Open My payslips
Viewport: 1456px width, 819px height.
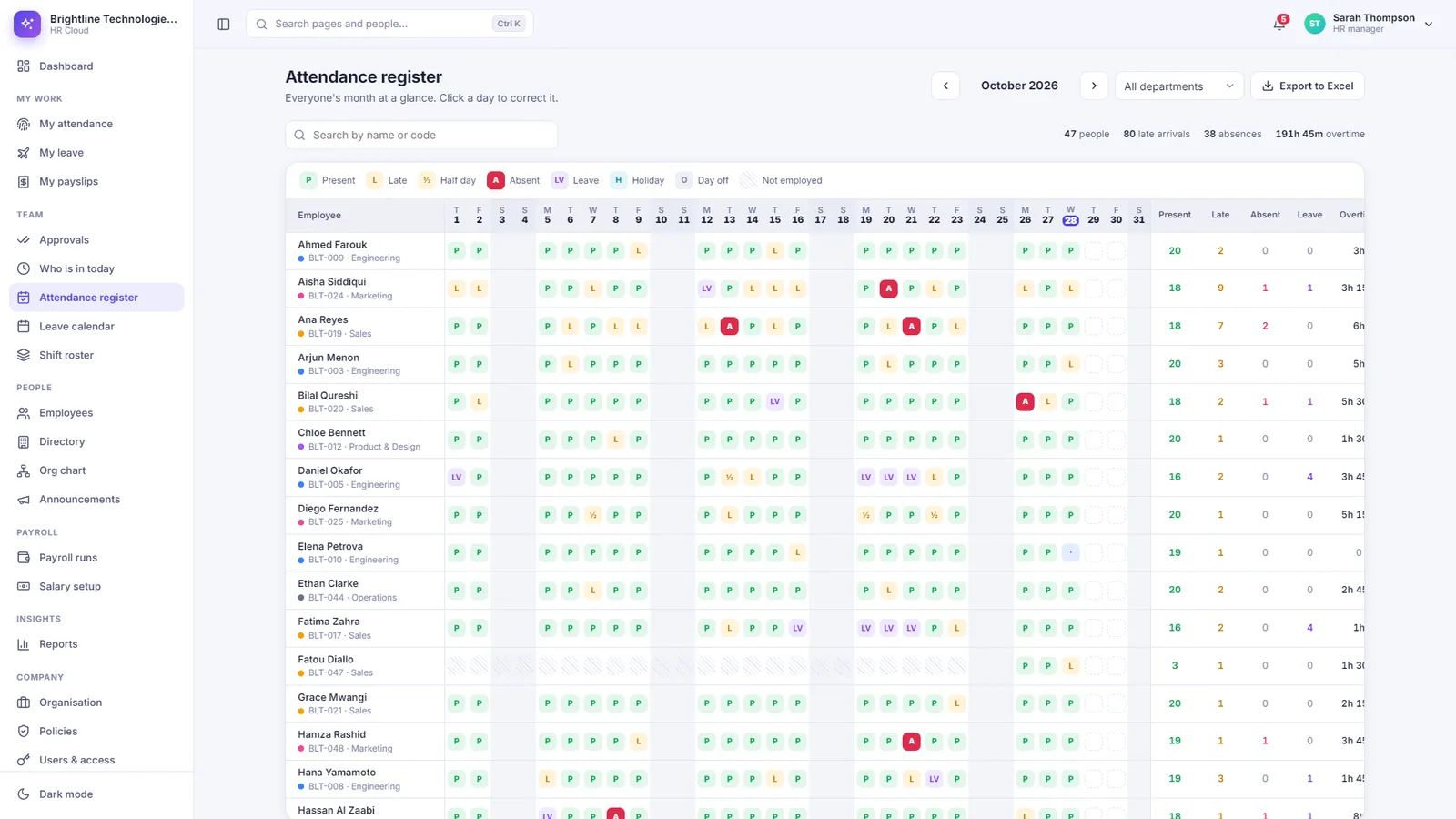pos(96,182)
